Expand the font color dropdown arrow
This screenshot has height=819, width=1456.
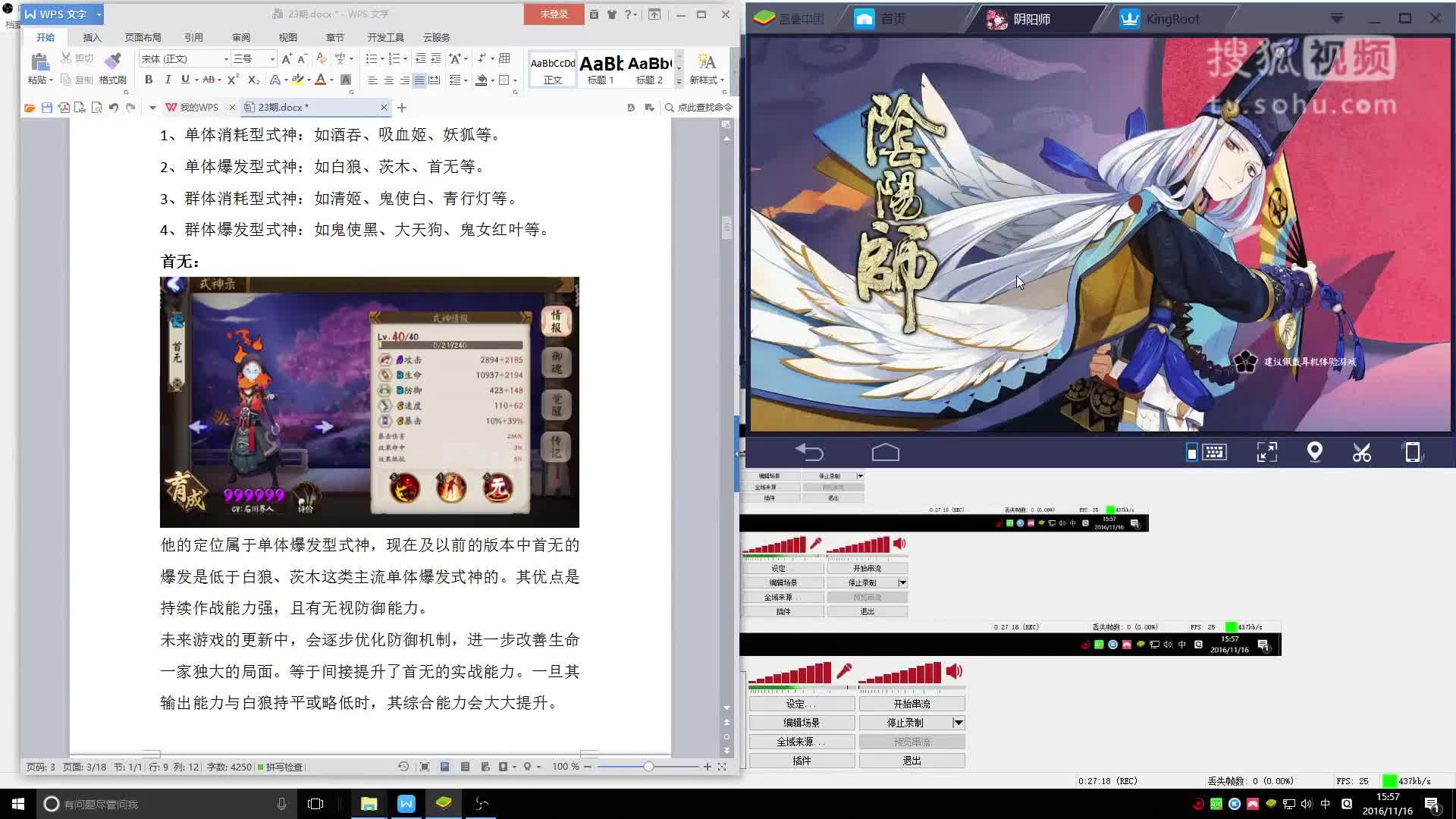(332, 80)
